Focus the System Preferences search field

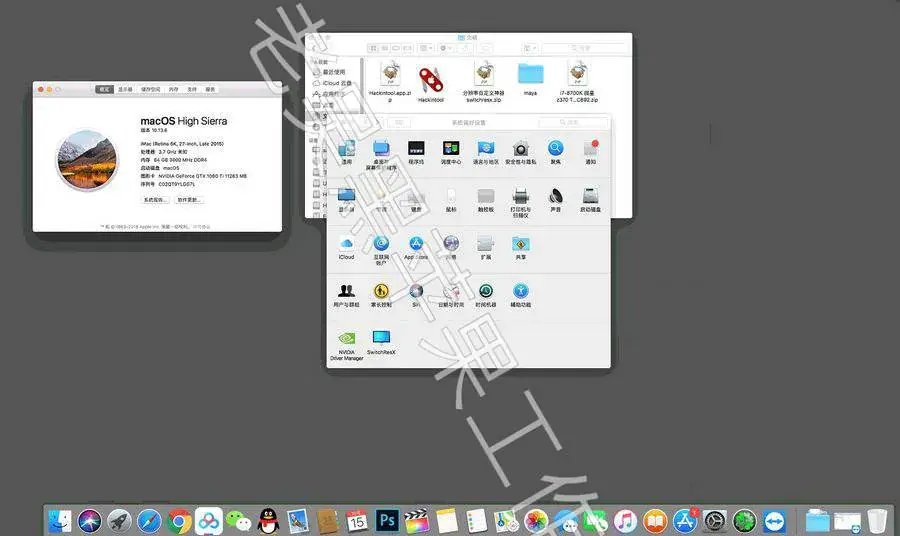point(573,123)
